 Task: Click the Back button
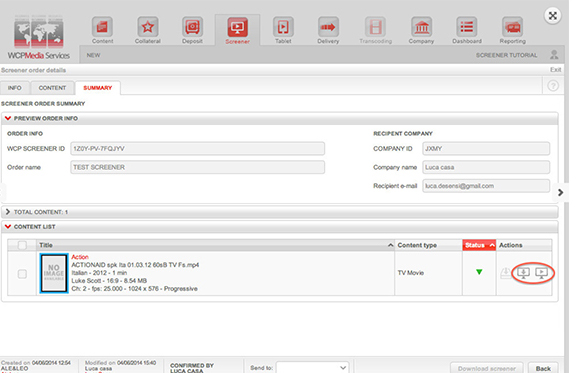(543, 368)
